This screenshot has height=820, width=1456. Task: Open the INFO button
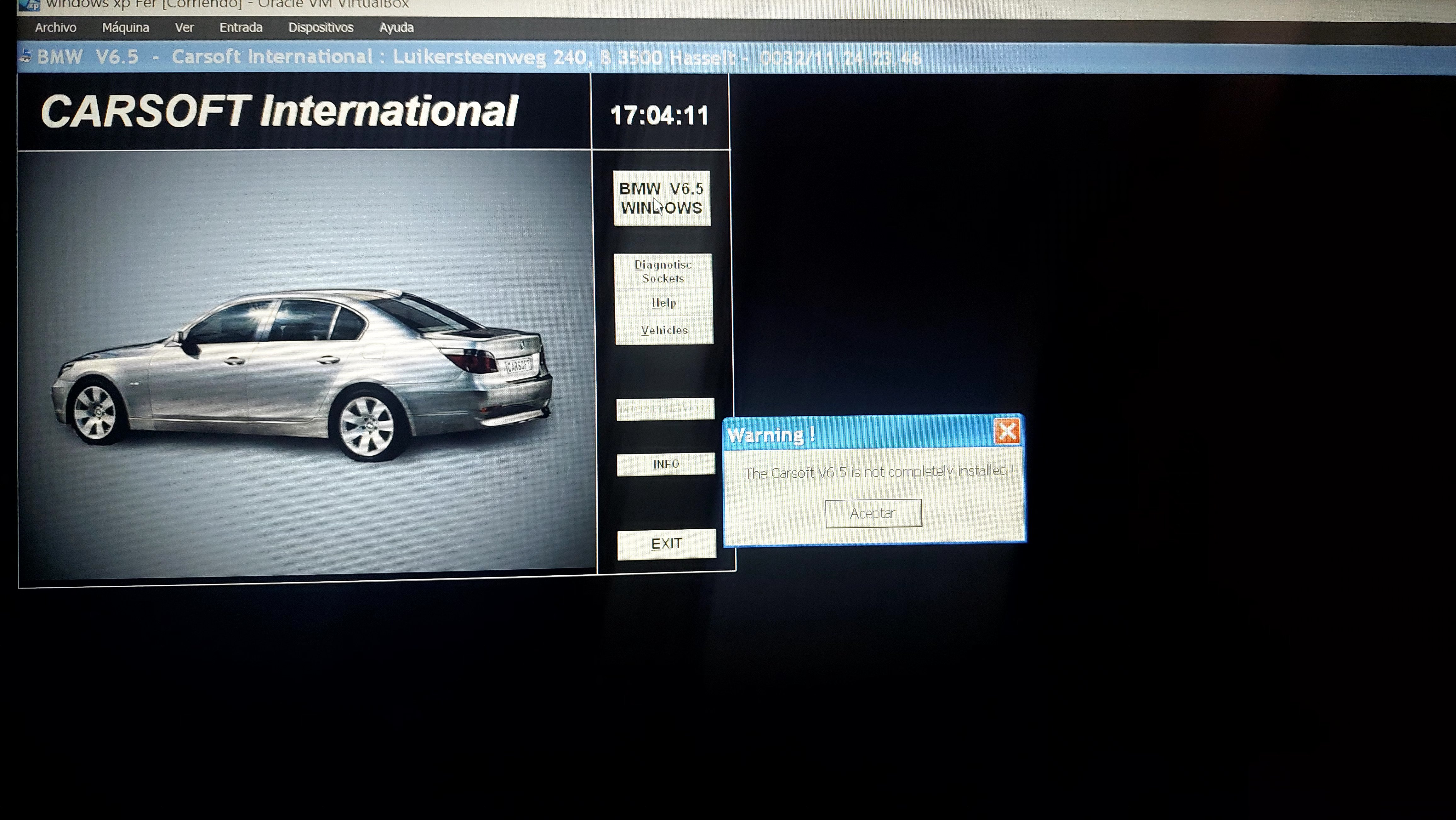[666, 464]
